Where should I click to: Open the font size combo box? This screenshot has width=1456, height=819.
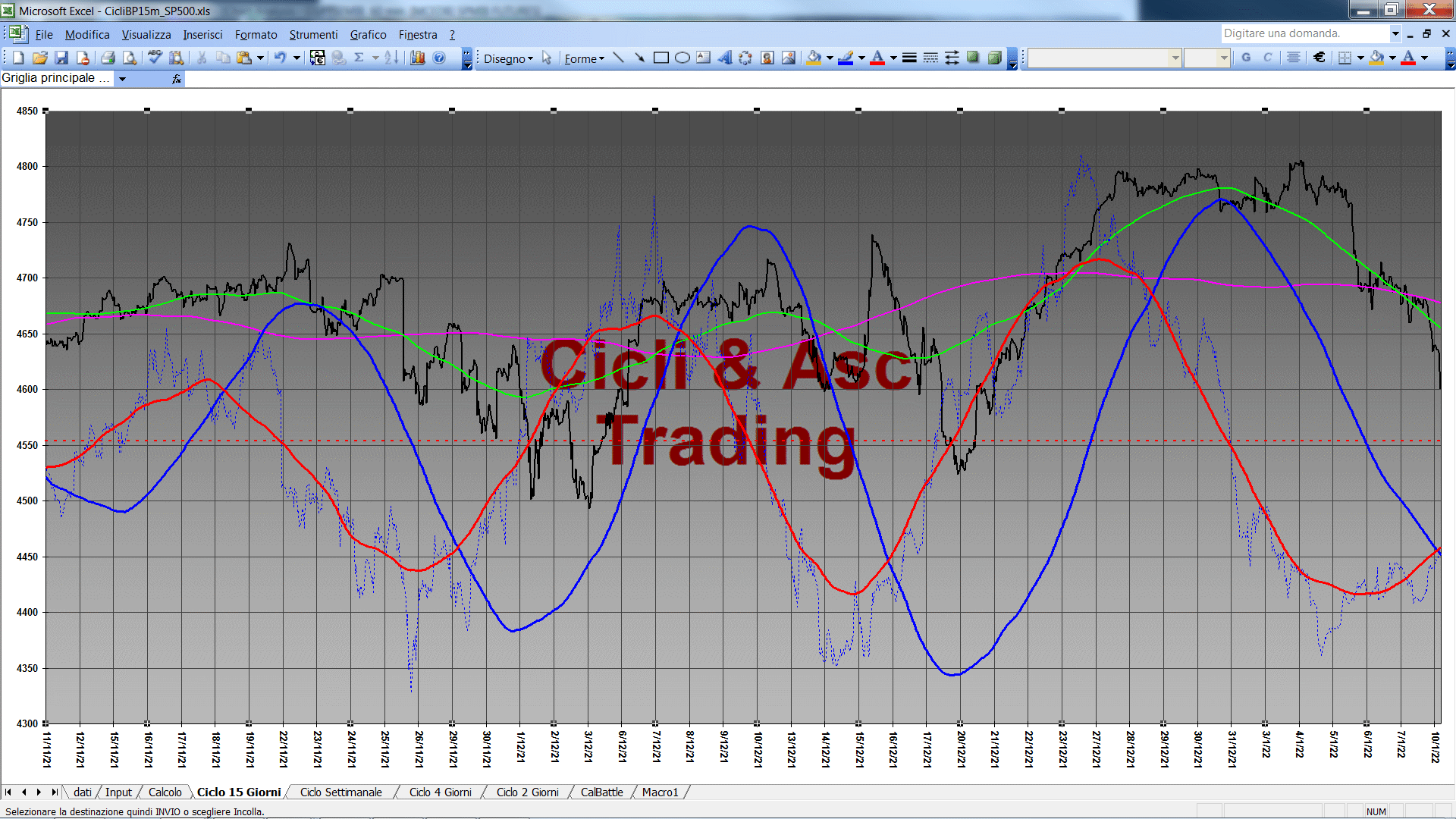pyautogui.click(x=1207, y=58)
